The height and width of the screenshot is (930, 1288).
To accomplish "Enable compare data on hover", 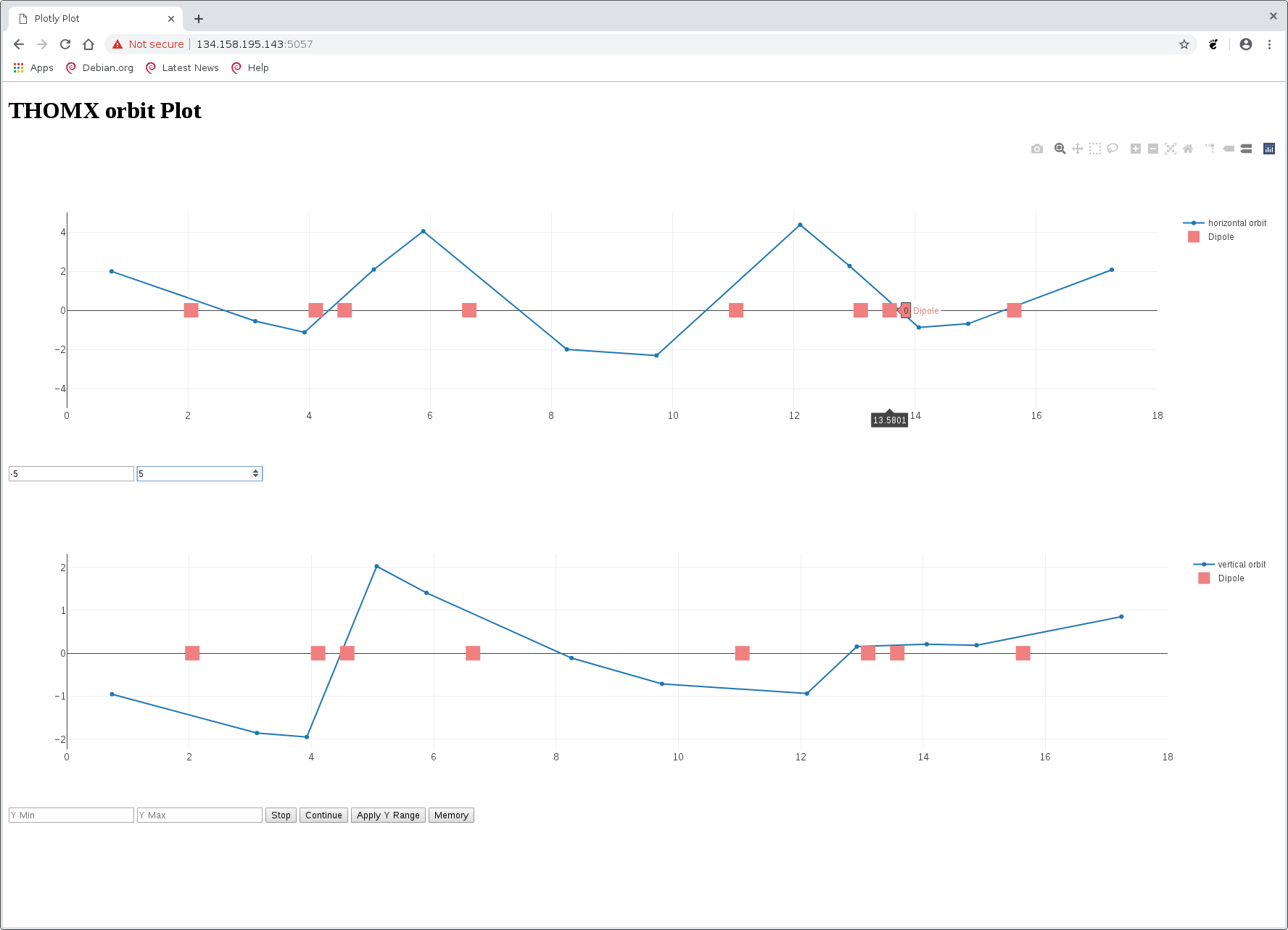I will click(1246, 149).
